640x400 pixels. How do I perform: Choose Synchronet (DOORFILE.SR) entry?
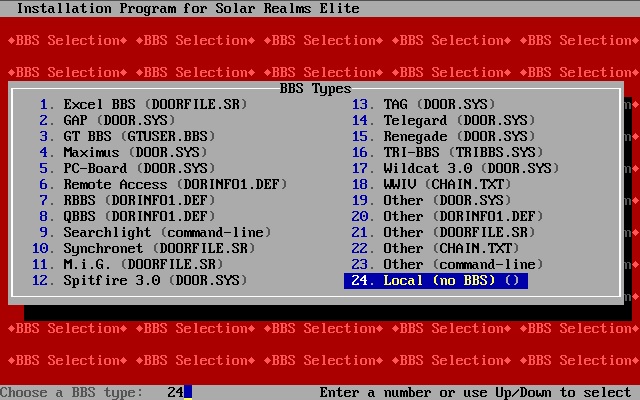pos(152,249)
